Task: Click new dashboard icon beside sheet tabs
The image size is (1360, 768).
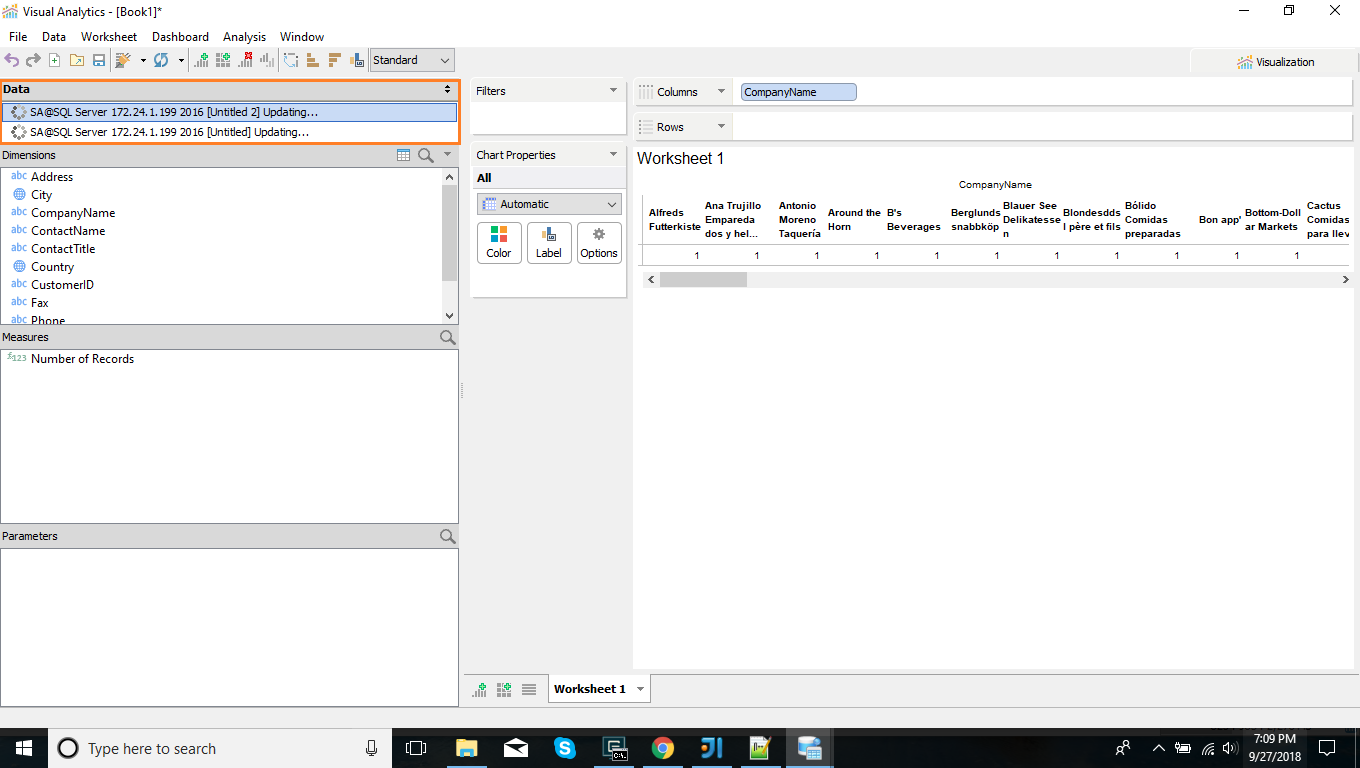Action: 504,689
